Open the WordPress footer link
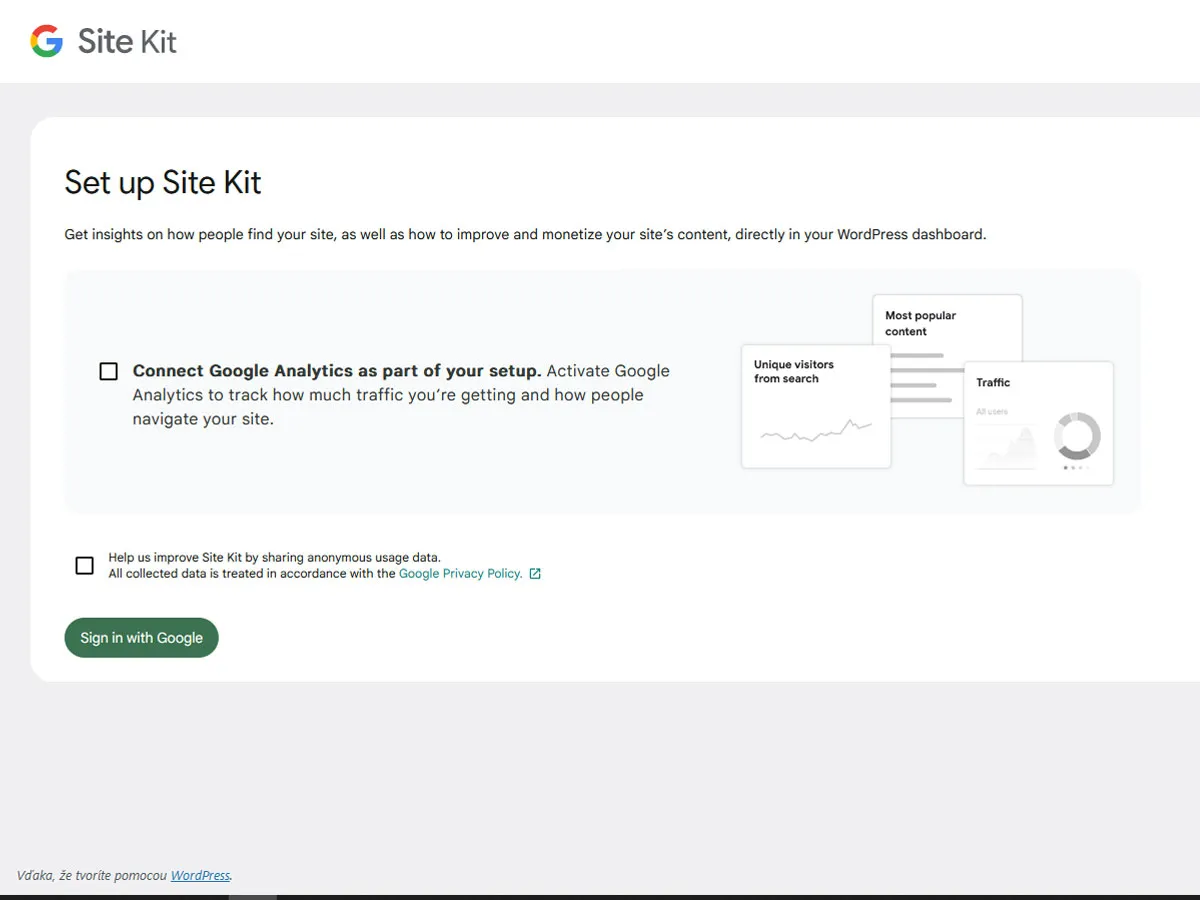Image resolution: width=1200 pixels, height=900 pixels. [200, 875]
